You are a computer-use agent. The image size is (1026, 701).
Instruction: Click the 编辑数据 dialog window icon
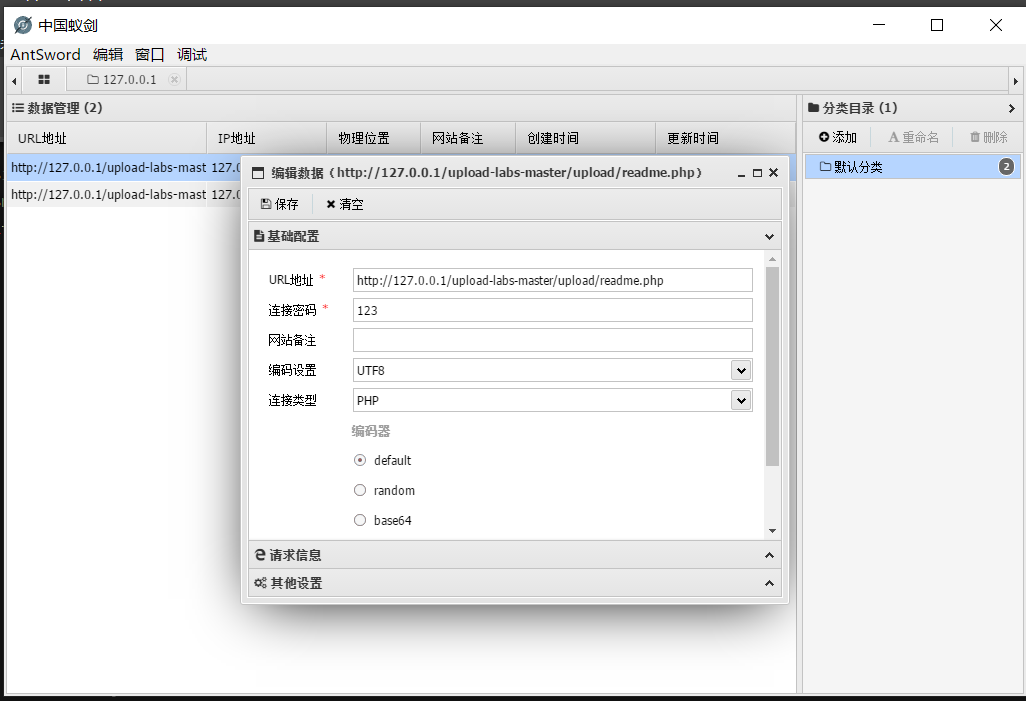(258, 173)
